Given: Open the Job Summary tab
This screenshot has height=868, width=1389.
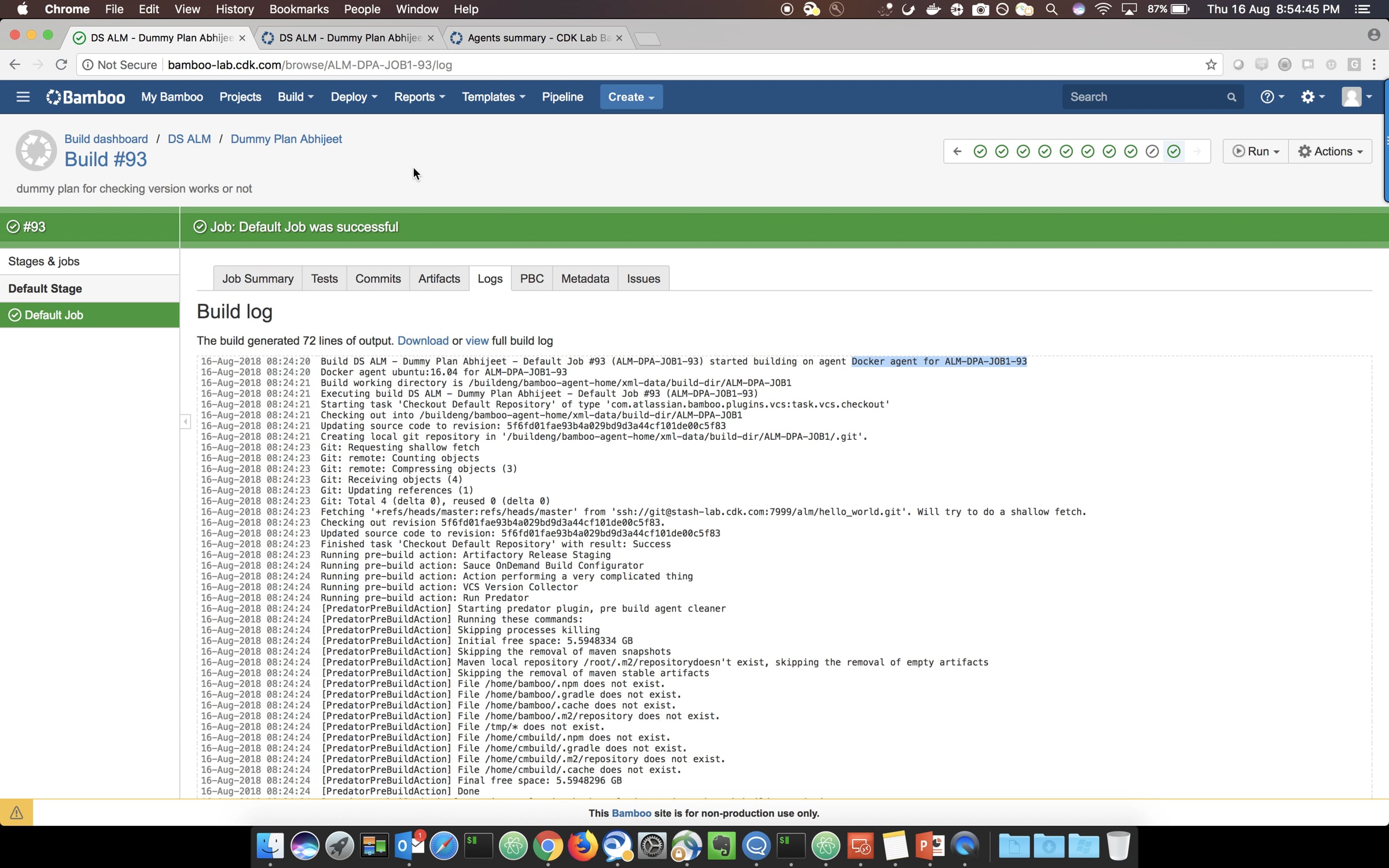Looking at the screenshot, I should (258, 279).
